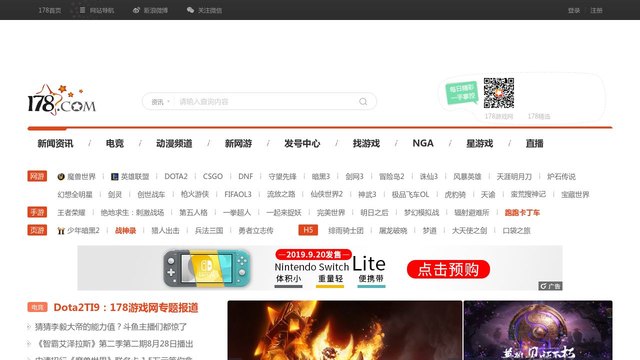The width and height of the screenshot is (640, 360).
Task: Open 直播 in main navigation
Action: [x=534, y=144]
